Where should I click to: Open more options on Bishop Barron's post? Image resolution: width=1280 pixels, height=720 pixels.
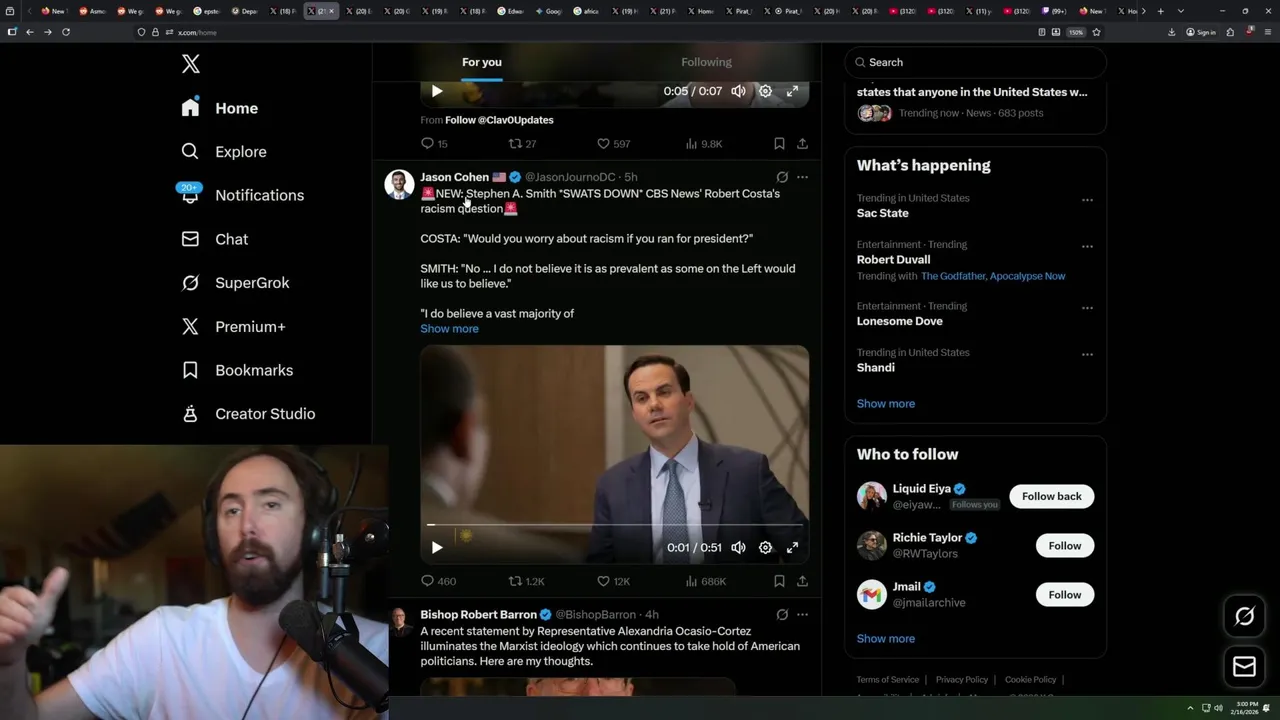pyautogui.click(x=802, y=615)
